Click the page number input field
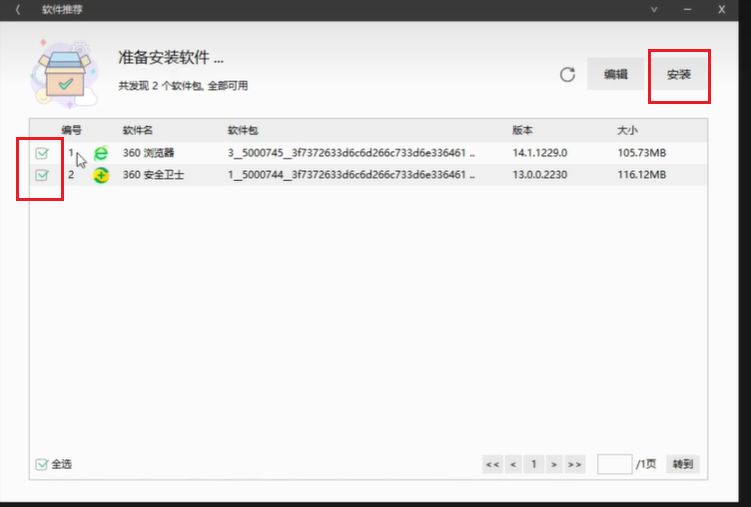The width and height of the screenshot is (751, 507). click(614, 464)
